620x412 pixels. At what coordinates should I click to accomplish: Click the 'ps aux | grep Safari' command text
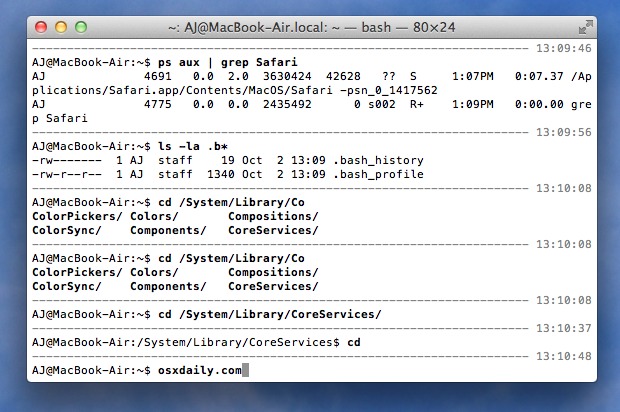pos(228,62)
